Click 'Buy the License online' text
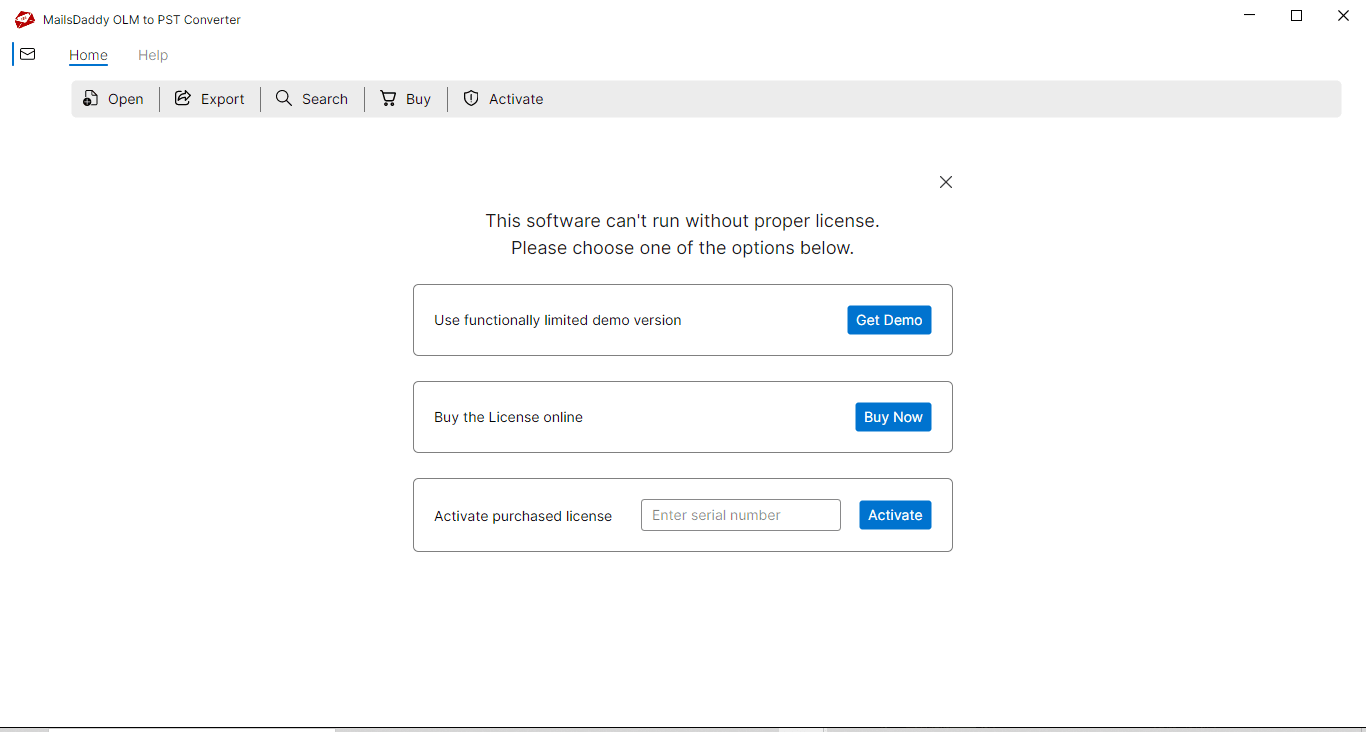This screenshot has height=732, width=1366. (x=508, y=417)
